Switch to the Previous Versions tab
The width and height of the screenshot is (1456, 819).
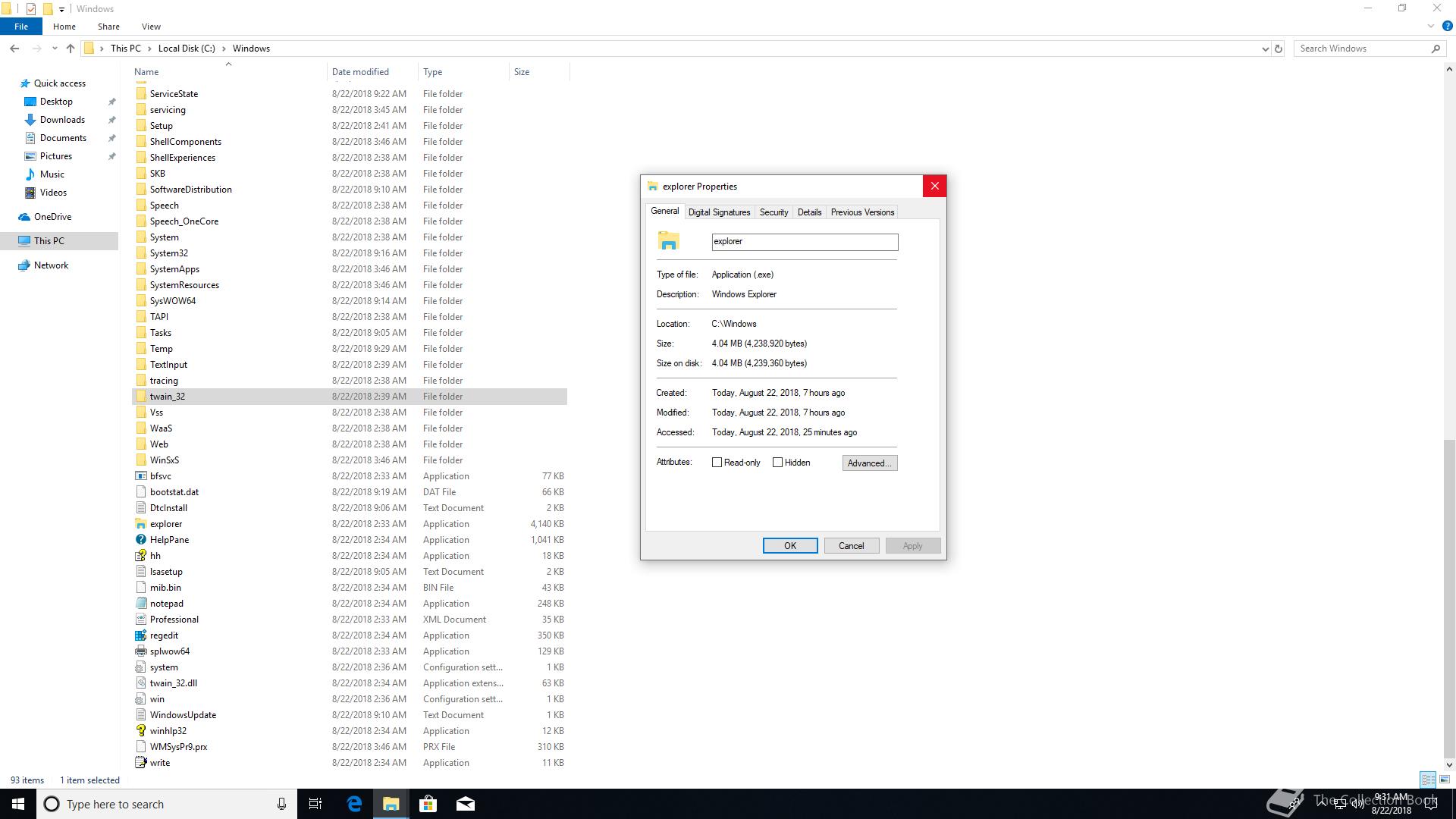point(862,212)
